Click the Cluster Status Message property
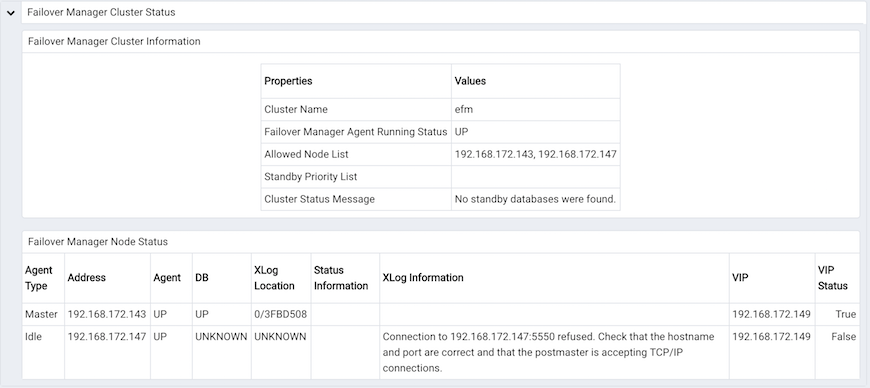The height and width of the screenshot is (388, 870). point(319,199)
